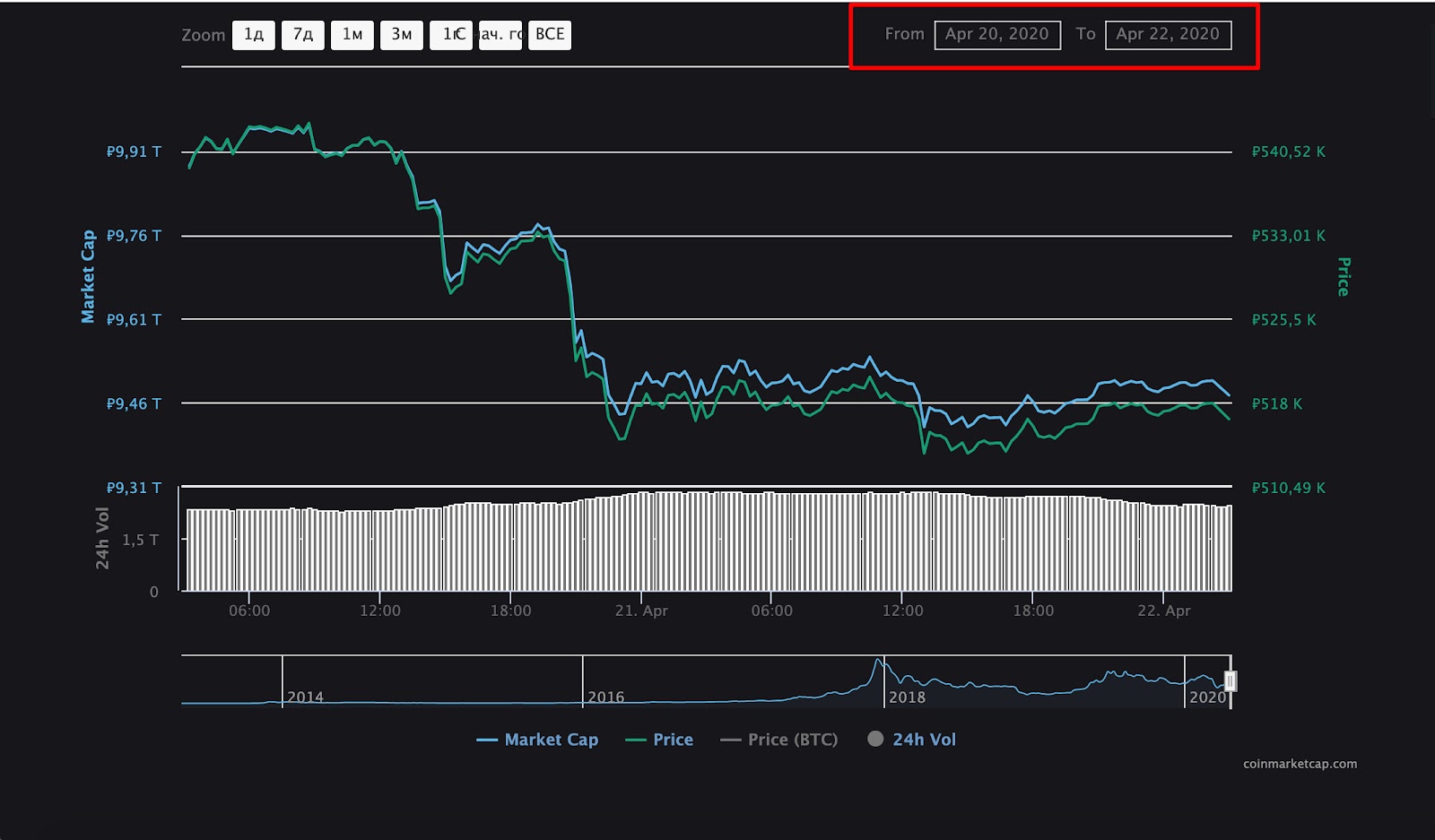The width and height of the screenshot is (1435, 840).
Task: Click the ₽525,5 K price label
Action: point(1284,319)
